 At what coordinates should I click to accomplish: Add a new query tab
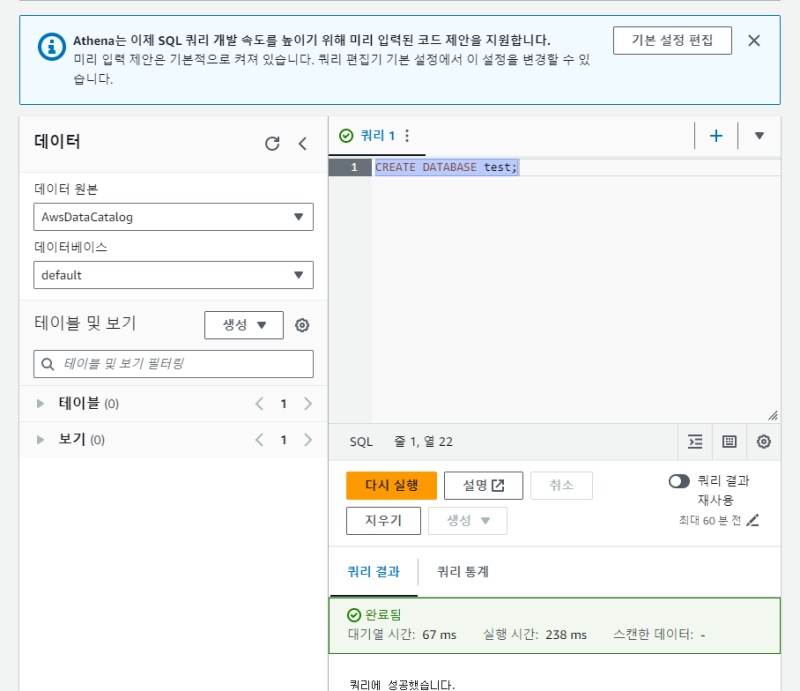(716, 136)
